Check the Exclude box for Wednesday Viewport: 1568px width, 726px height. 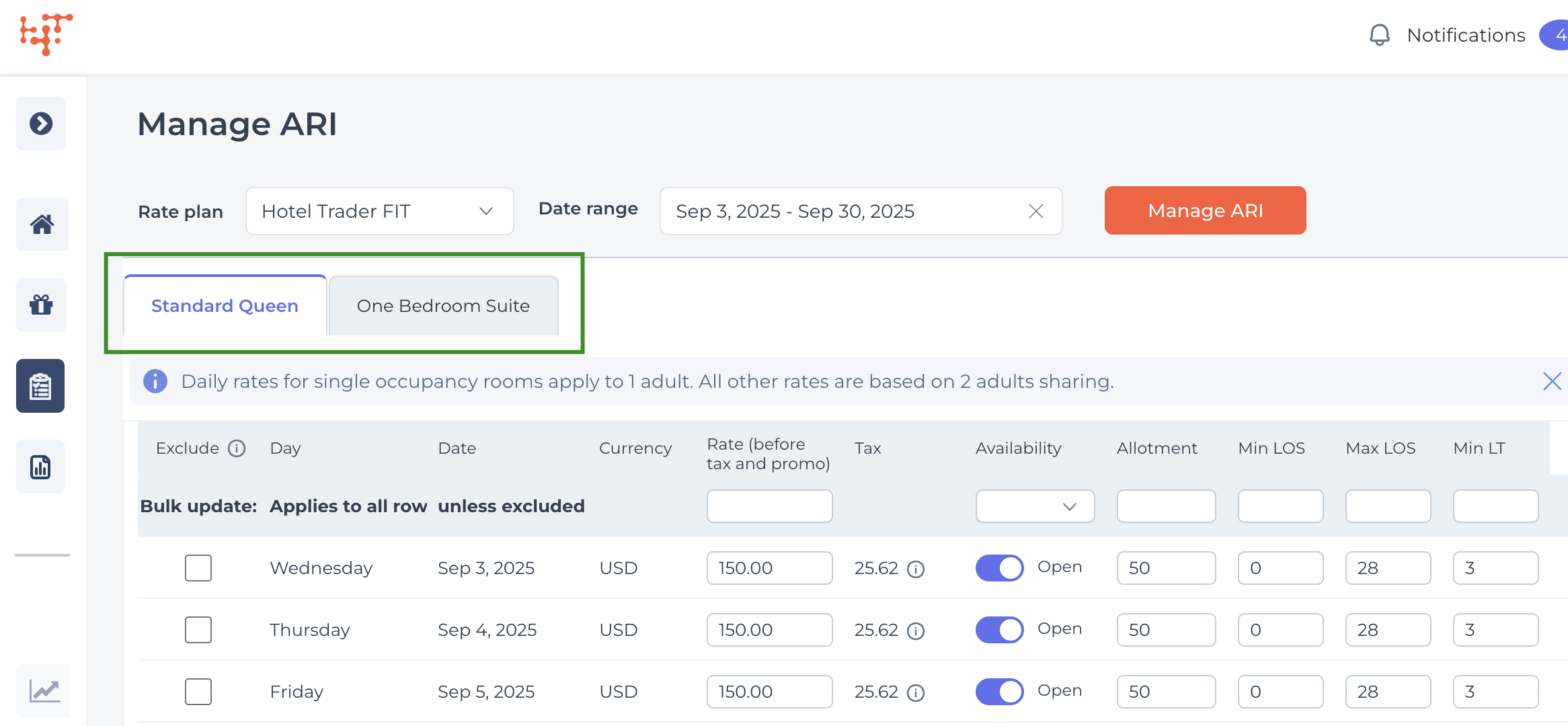click(198, 568)
